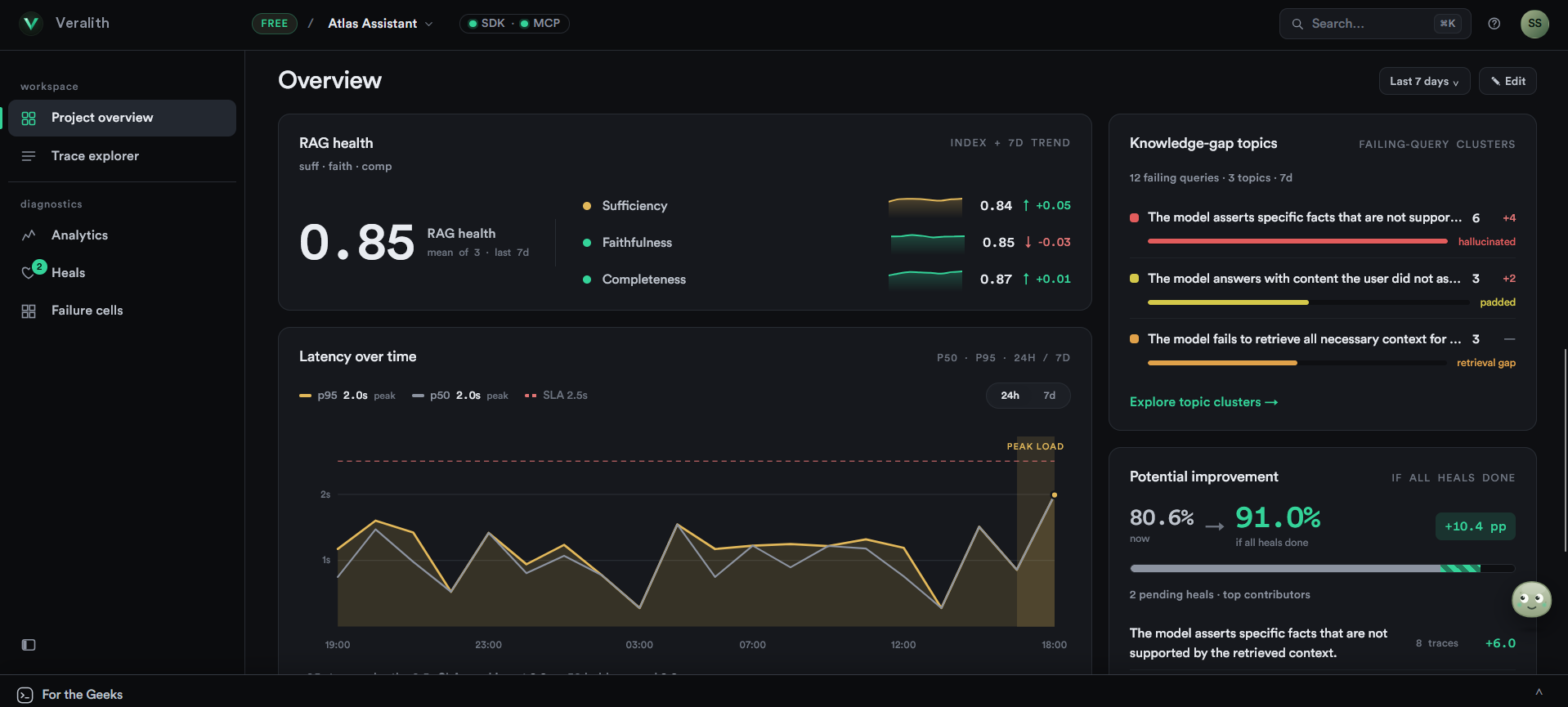Viewport: 1568px width, 707px height.
Task: Click the PEAK LOAD chart label
Action: point(1035,446)
